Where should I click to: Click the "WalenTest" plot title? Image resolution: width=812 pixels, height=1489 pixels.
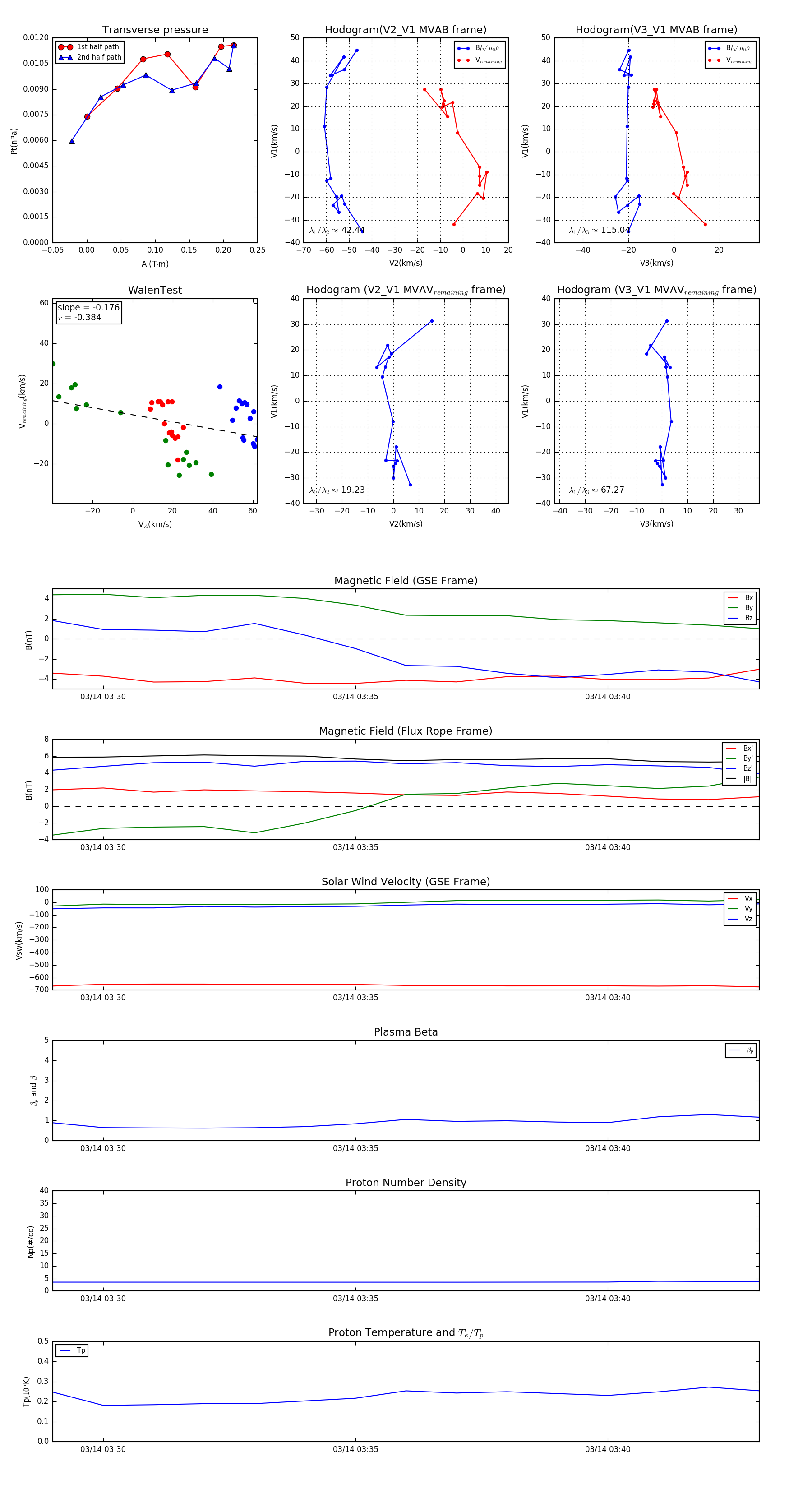pos(155,290)
